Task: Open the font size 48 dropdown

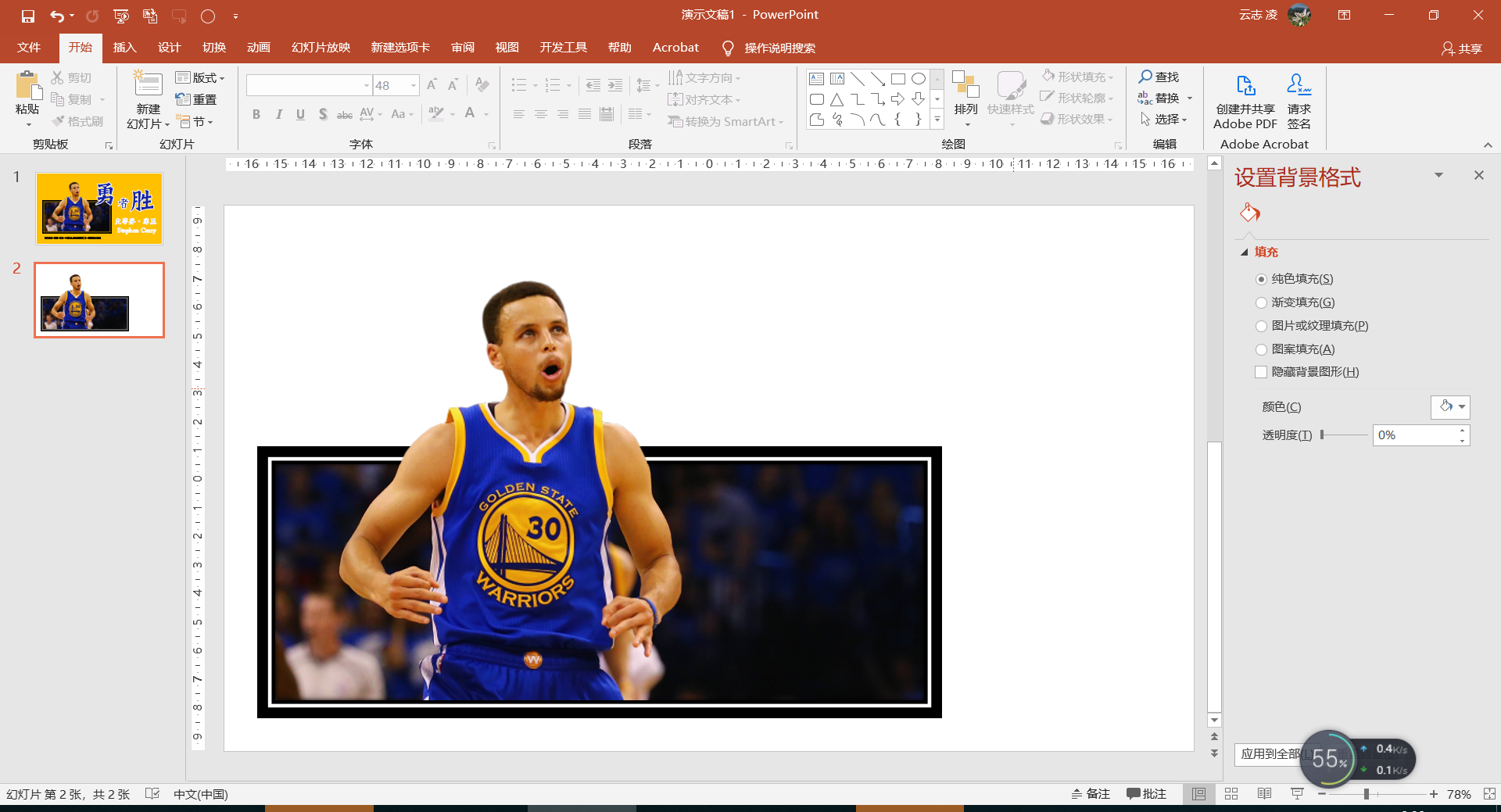Action: coord(414,85)
